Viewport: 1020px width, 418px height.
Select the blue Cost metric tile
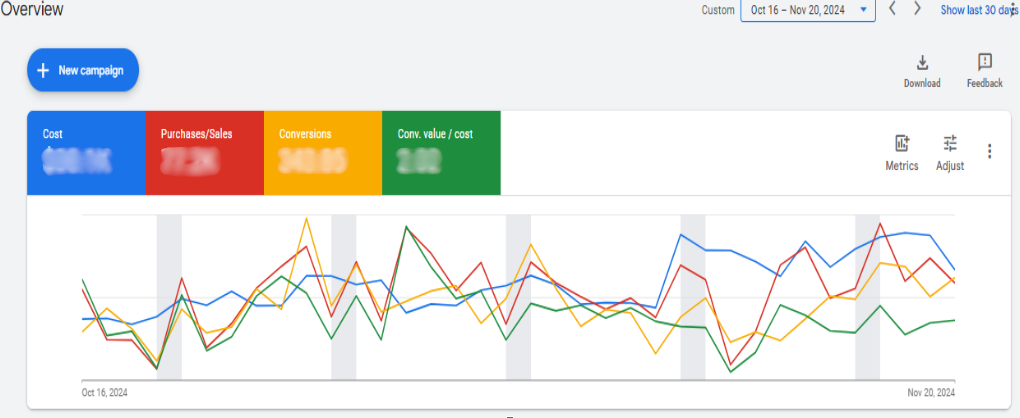pyautogui.click(x=86, y=153)
